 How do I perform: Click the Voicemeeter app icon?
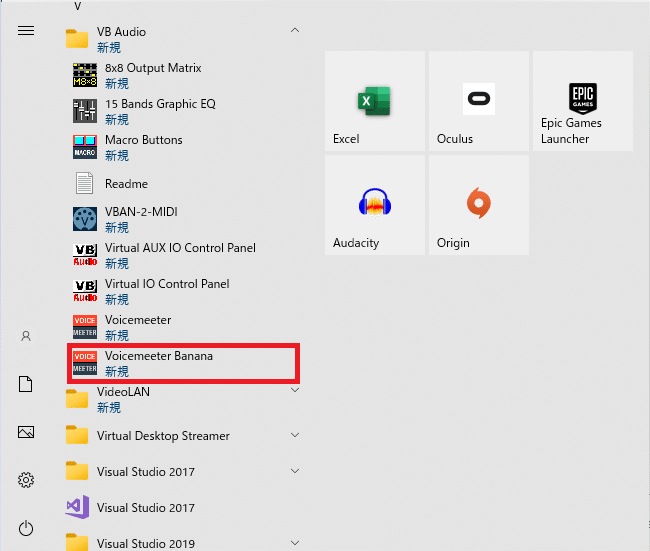tap(85, 327)
